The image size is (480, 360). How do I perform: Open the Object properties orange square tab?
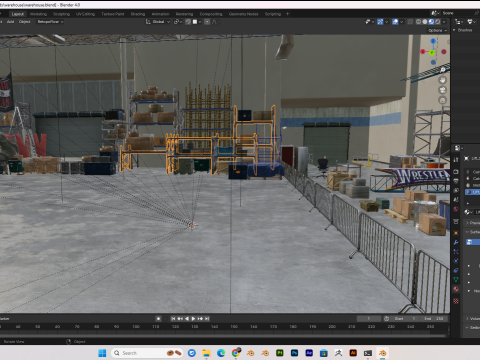click(456, 233)
